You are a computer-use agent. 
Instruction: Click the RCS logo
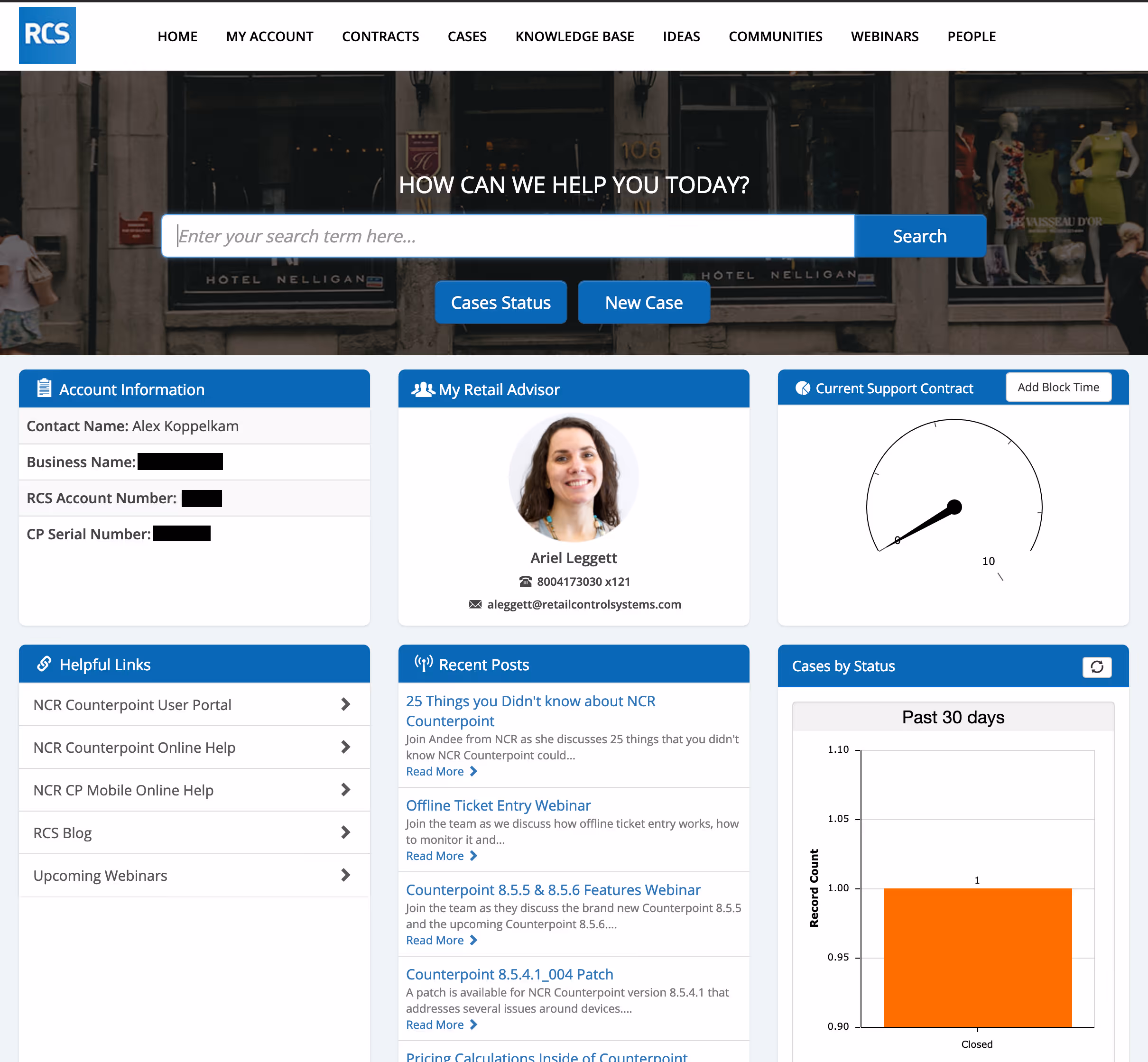coord(47,36)
